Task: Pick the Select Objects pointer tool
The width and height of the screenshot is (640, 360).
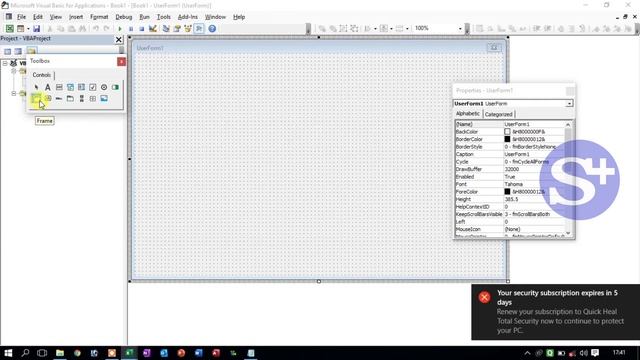Action: pos(36,87)
